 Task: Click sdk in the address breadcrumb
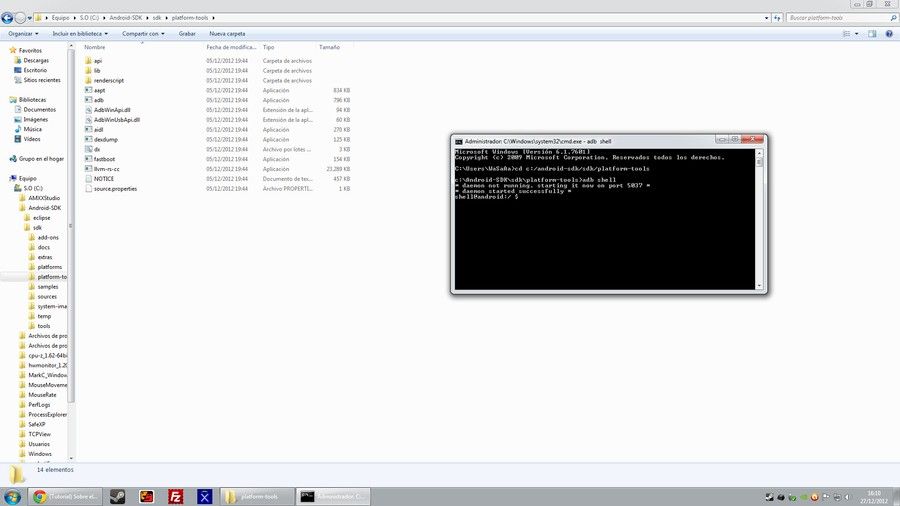pyautogui.click(x=157, y=18)
